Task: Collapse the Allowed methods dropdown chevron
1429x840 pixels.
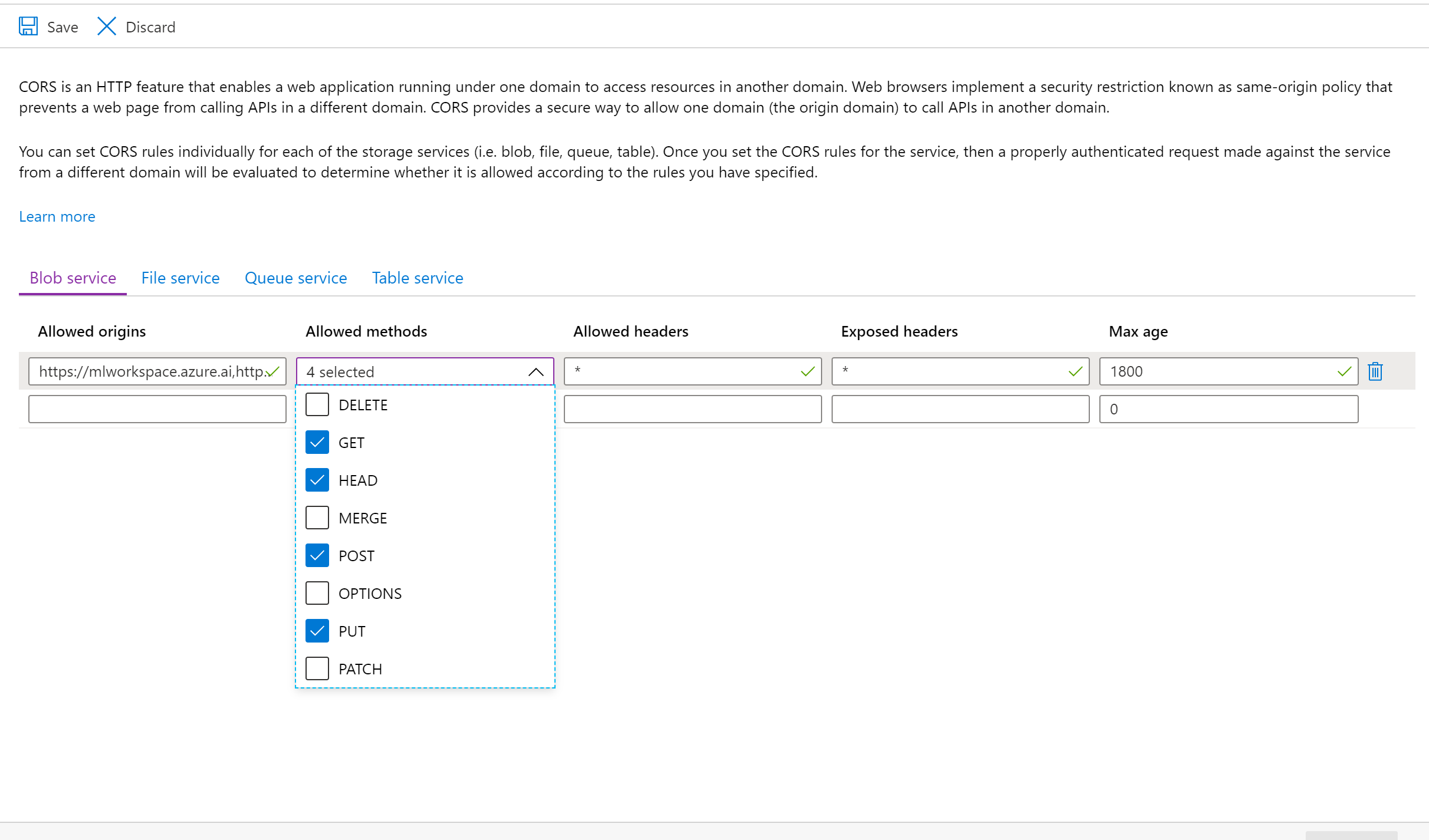Action: (x=536, y=372)
